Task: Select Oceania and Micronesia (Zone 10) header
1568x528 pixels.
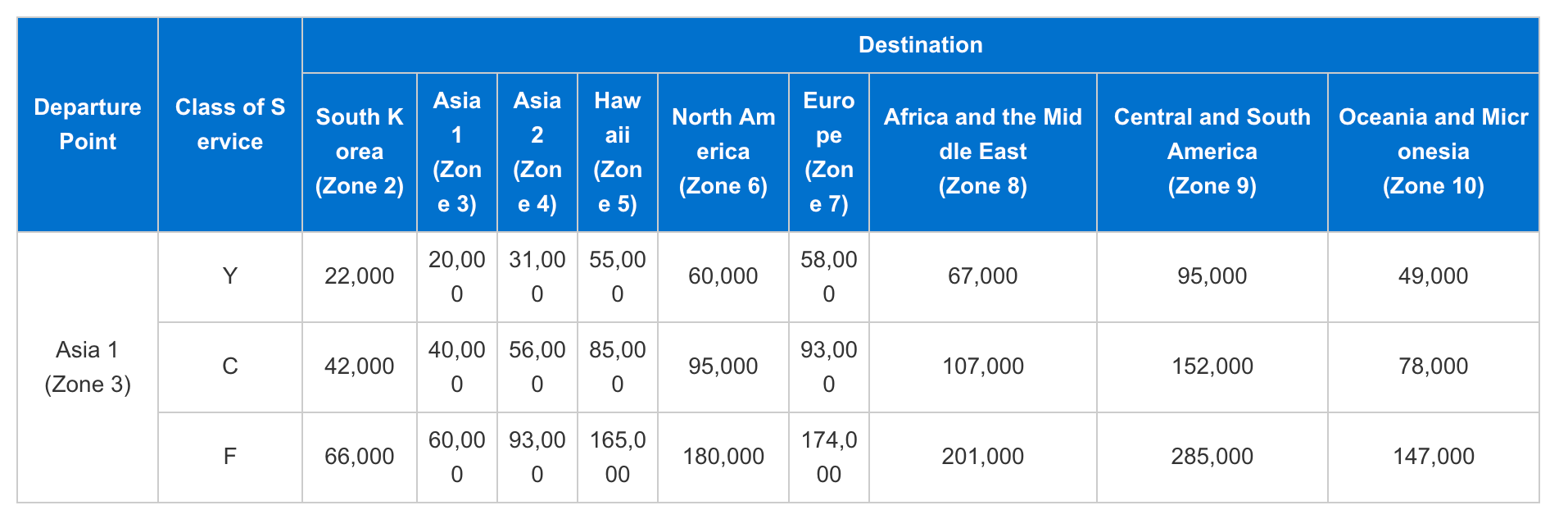Action: (1434, 152)
